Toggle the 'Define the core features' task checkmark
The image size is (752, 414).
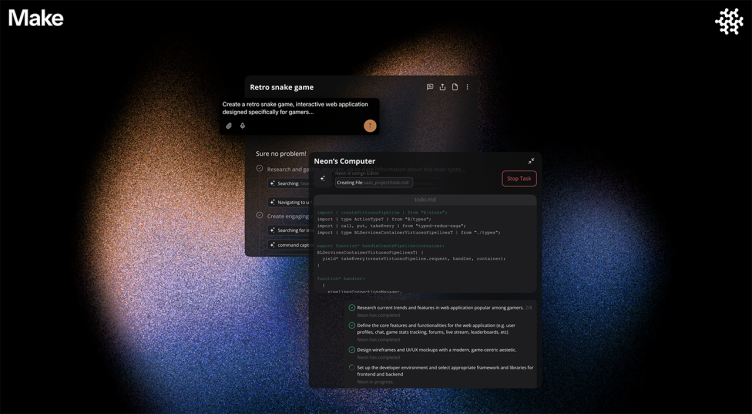(x=352, y=326)
